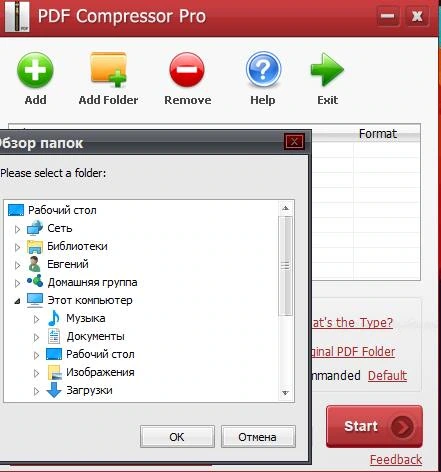The height and width of the screenshot is (472, 441).
Task: Select the Этот компьютер label
Action: click(90, 300)
